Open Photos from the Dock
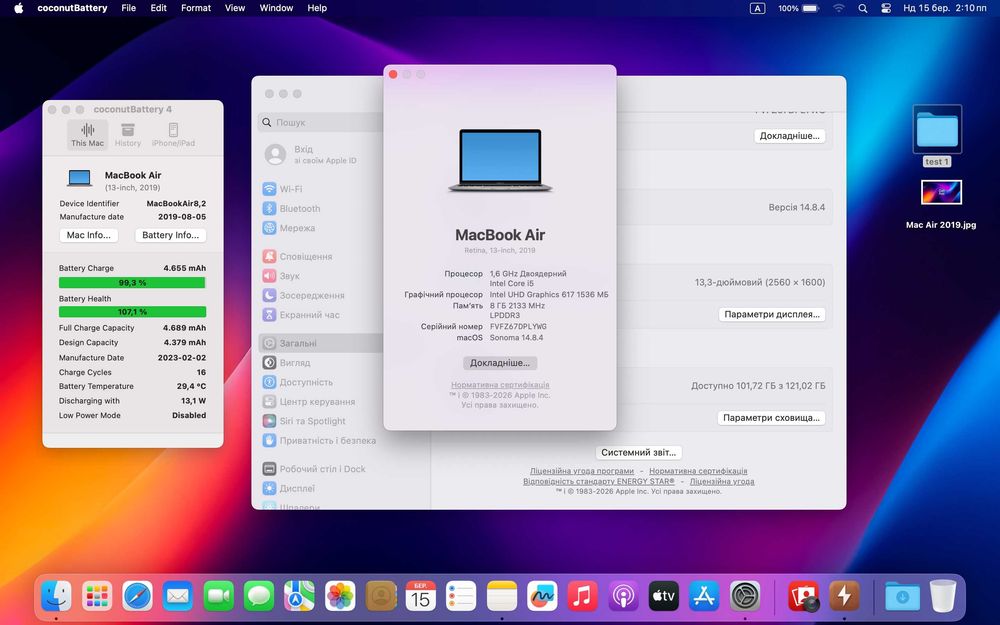 pyautogui.click(x=340, y=596)
